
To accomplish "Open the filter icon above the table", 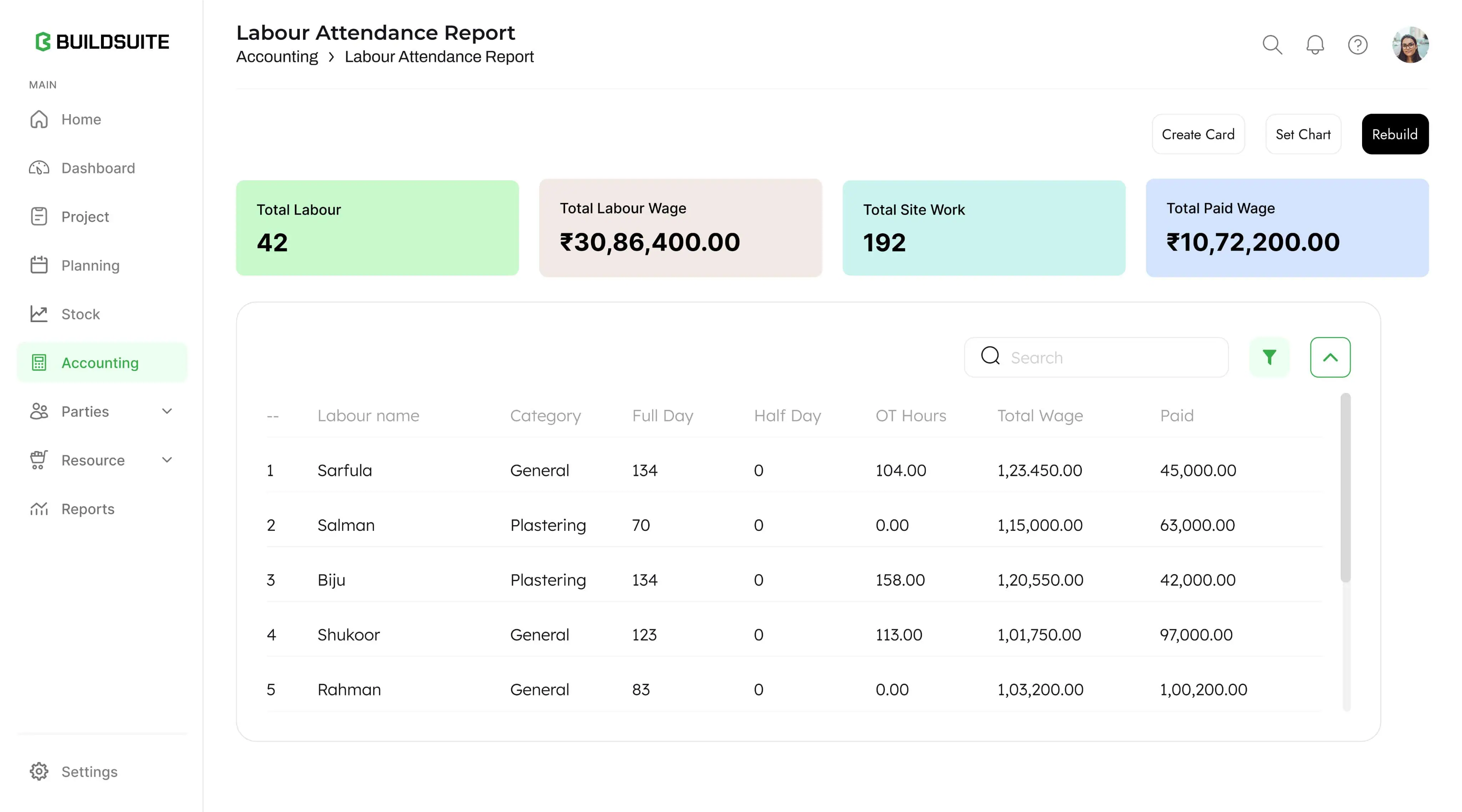I will click(1270, 357).
